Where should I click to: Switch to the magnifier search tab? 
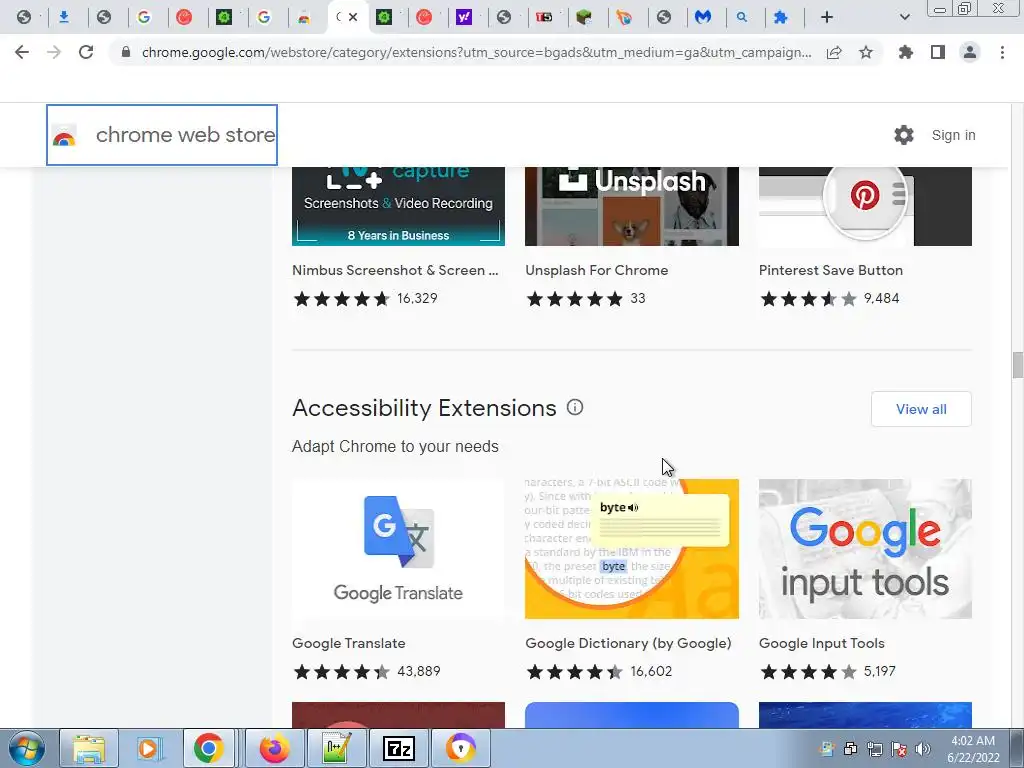742,18
